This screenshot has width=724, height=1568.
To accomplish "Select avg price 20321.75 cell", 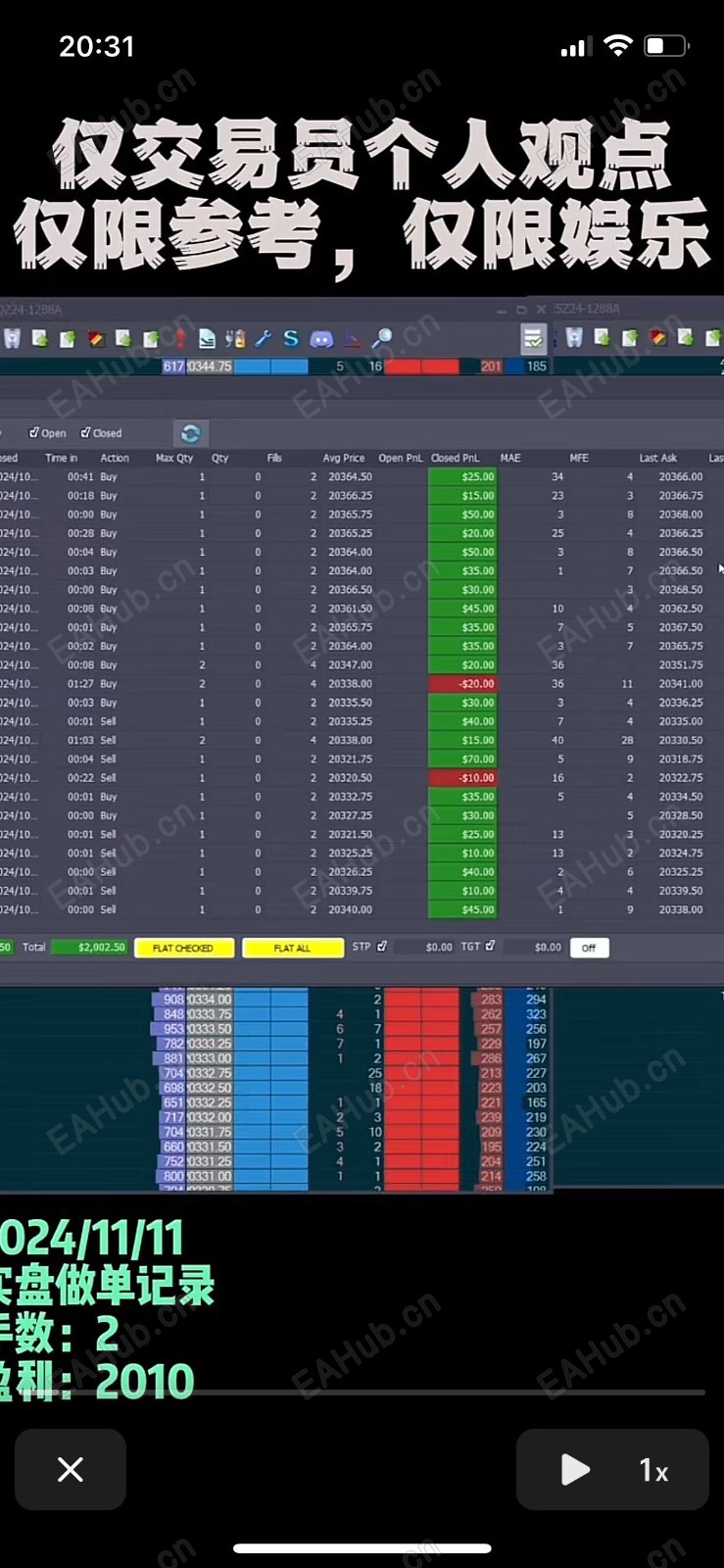I will pyautogui.click(x=350, y=759).
